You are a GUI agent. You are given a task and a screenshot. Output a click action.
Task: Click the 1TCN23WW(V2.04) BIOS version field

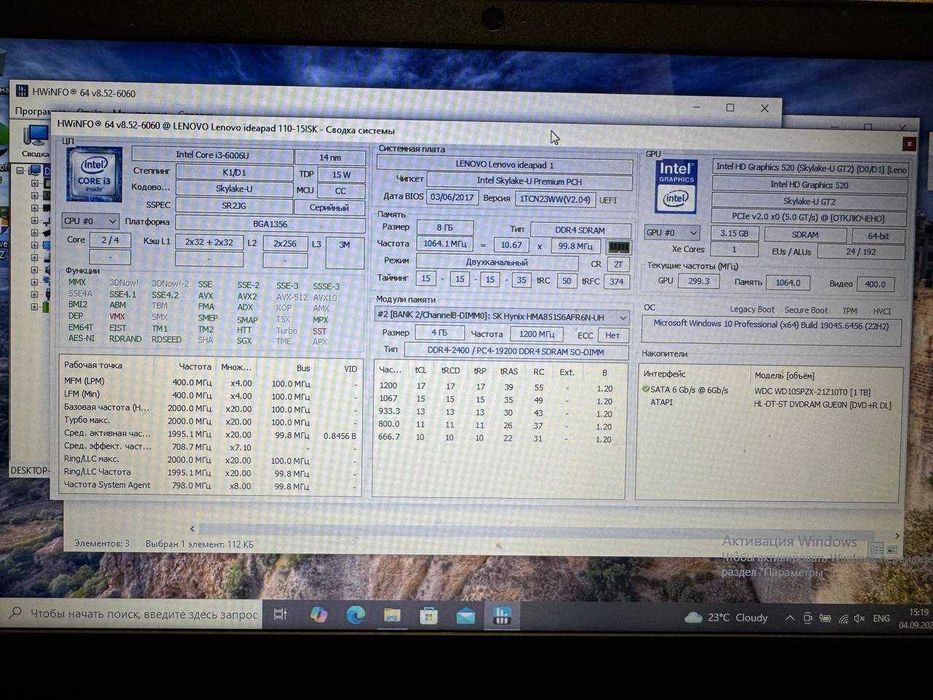[555, 199]
